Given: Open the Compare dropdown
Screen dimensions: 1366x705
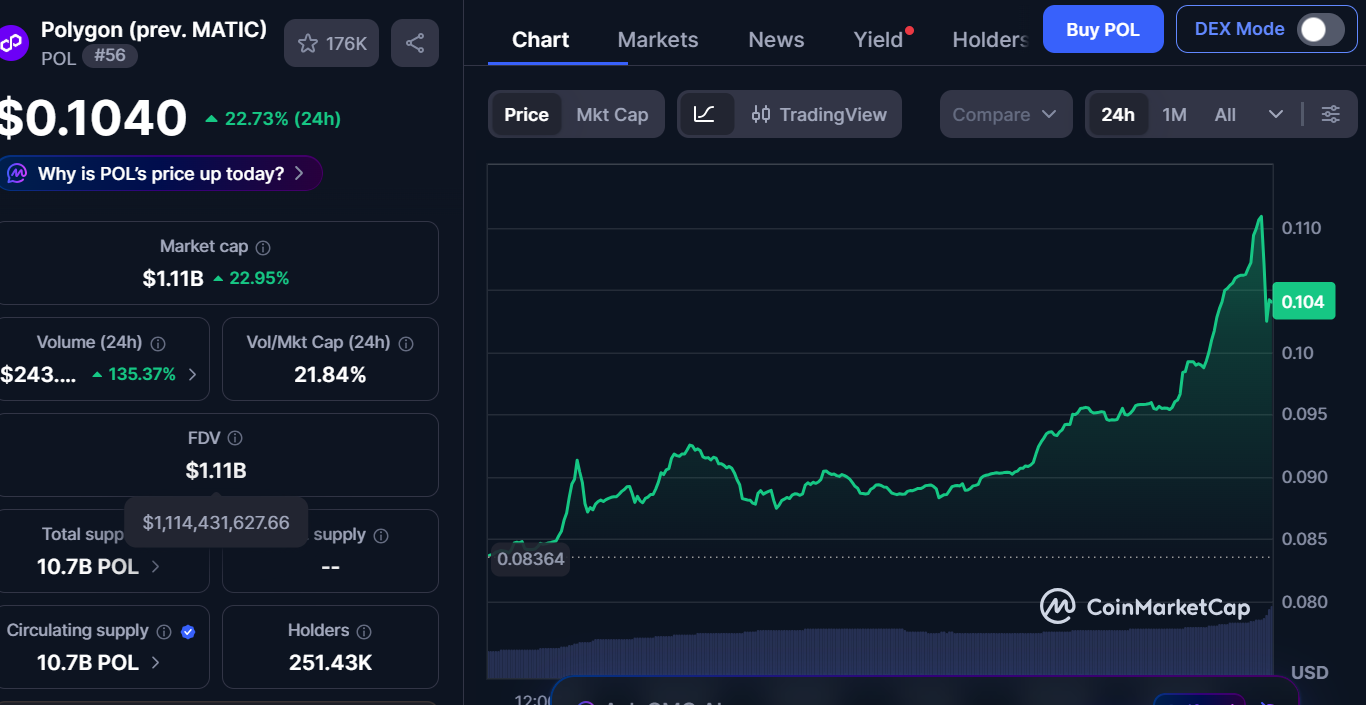Looking at the screenshot, I should point(1005,115).
